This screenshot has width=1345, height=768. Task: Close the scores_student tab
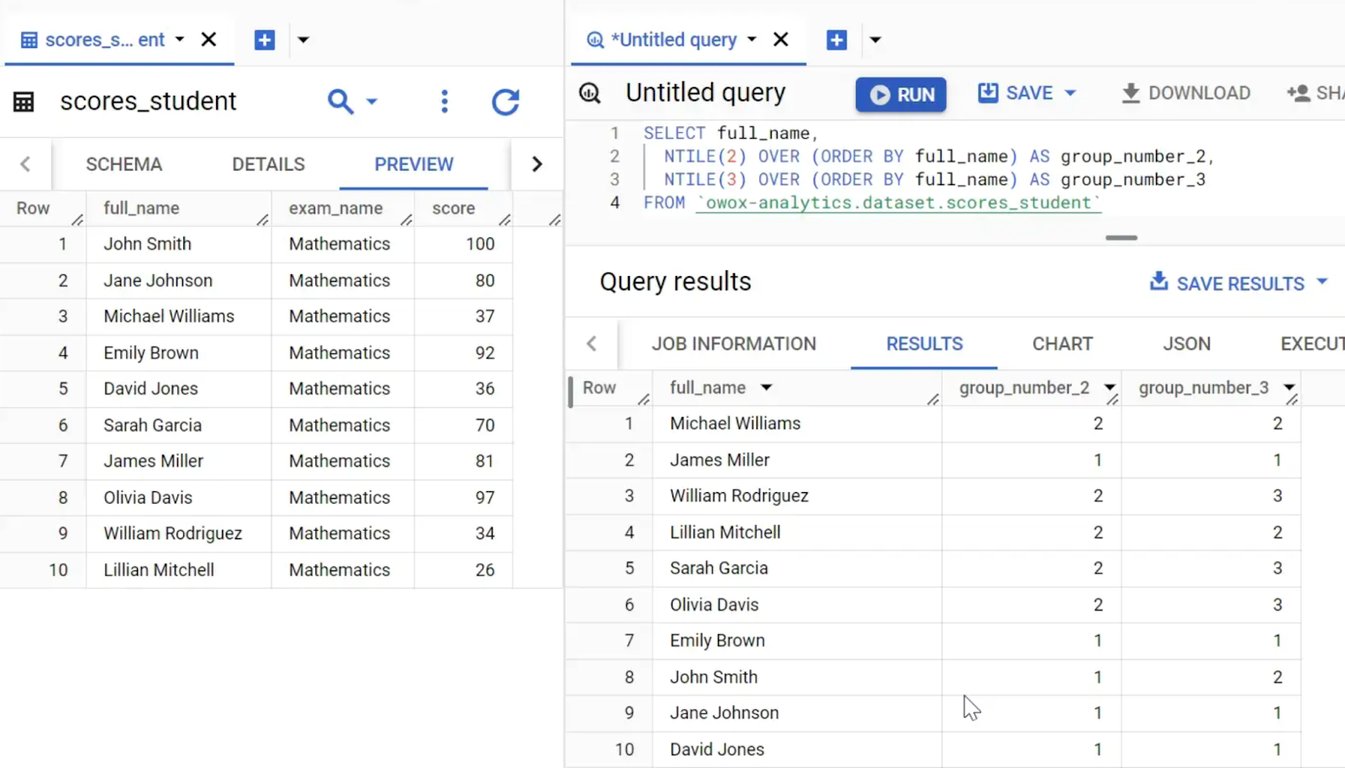[x=208, y=40]
